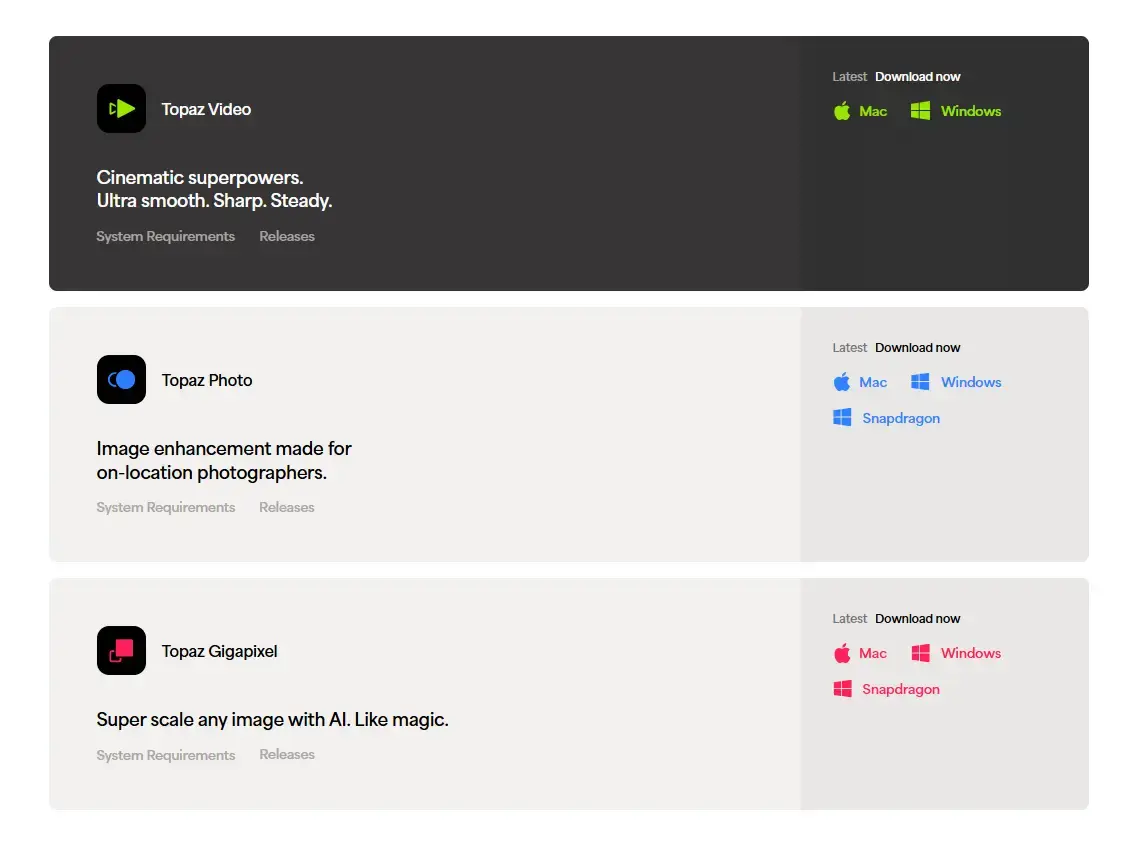Screen dimensions: 1124x841
Task: Click the Topaz Gigapixel app icon
Action: coord(121,651)
